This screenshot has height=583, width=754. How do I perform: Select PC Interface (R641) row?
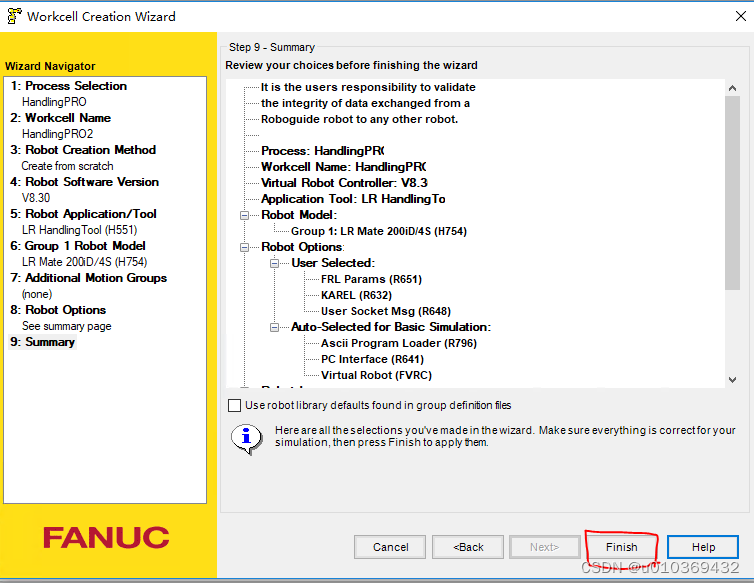click(372, 359)
